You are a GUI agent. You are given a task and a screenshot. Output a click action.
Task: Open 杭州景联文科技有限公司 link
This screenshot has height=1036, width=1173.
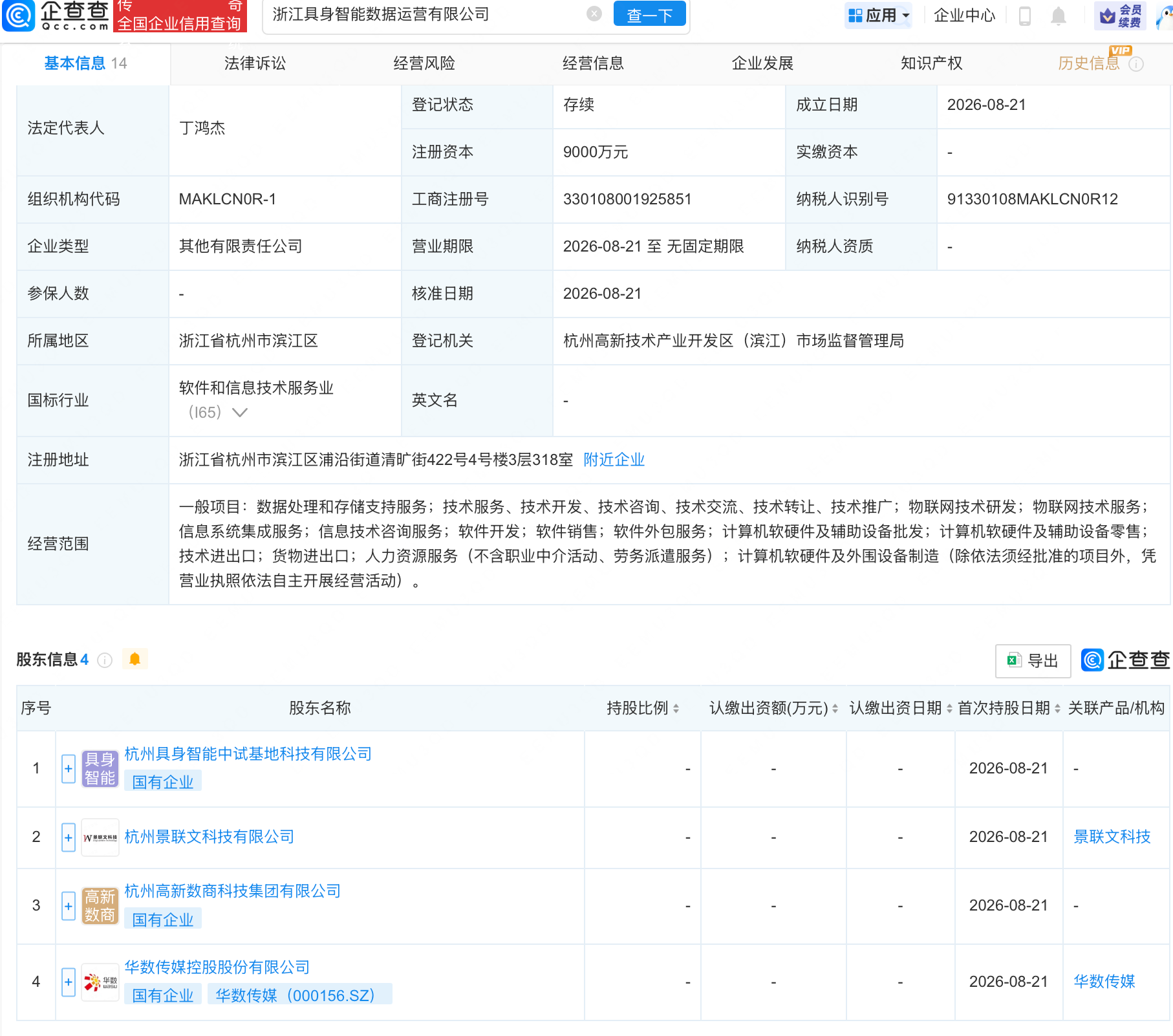[209, 837]
